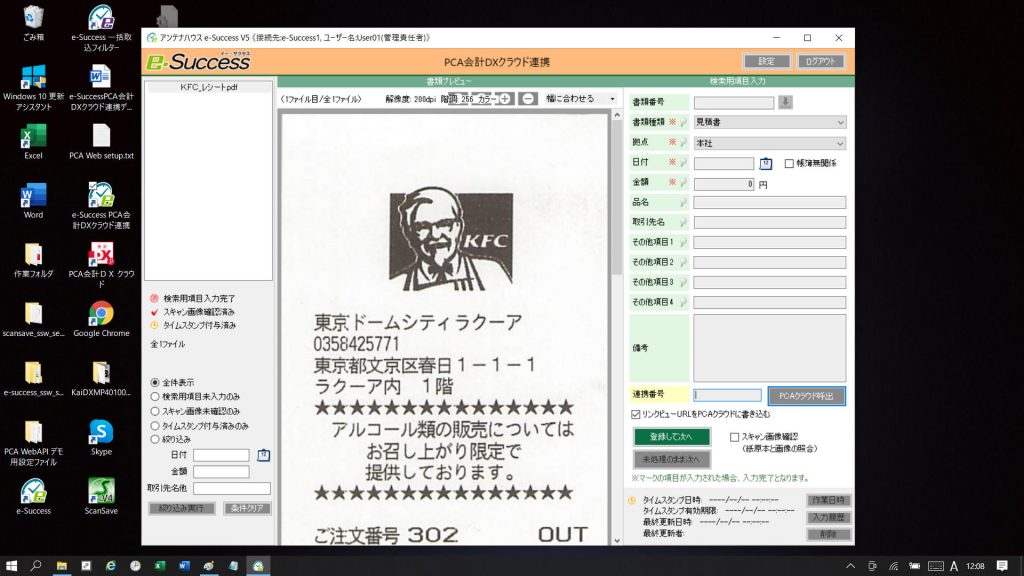Viewport: 1024px width, 576px height.
Task: Click the pencil icon next to 品名
Action: [683, 203]
